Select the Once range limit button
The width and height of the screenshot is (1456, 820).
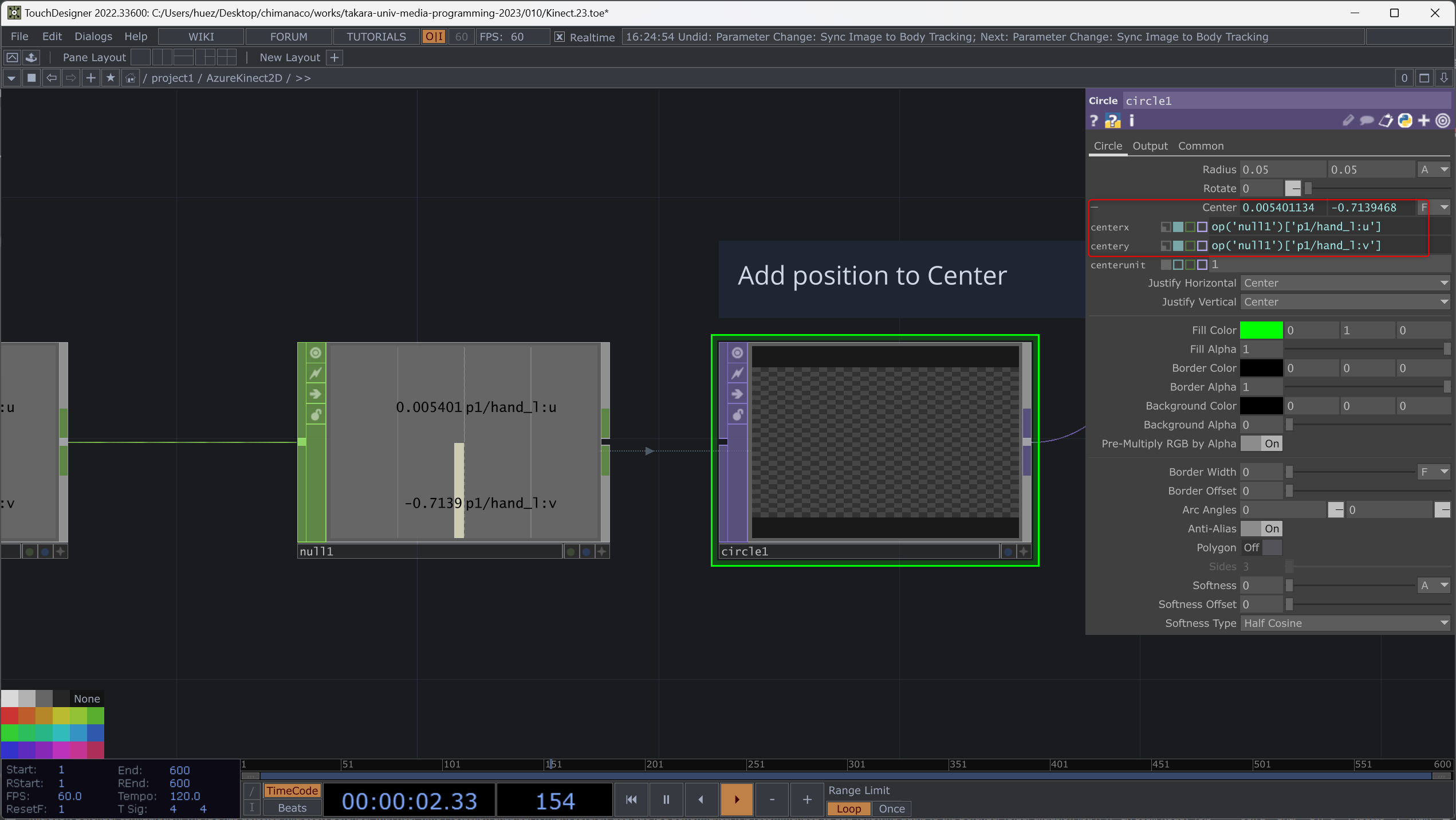[x=891, y=809]
